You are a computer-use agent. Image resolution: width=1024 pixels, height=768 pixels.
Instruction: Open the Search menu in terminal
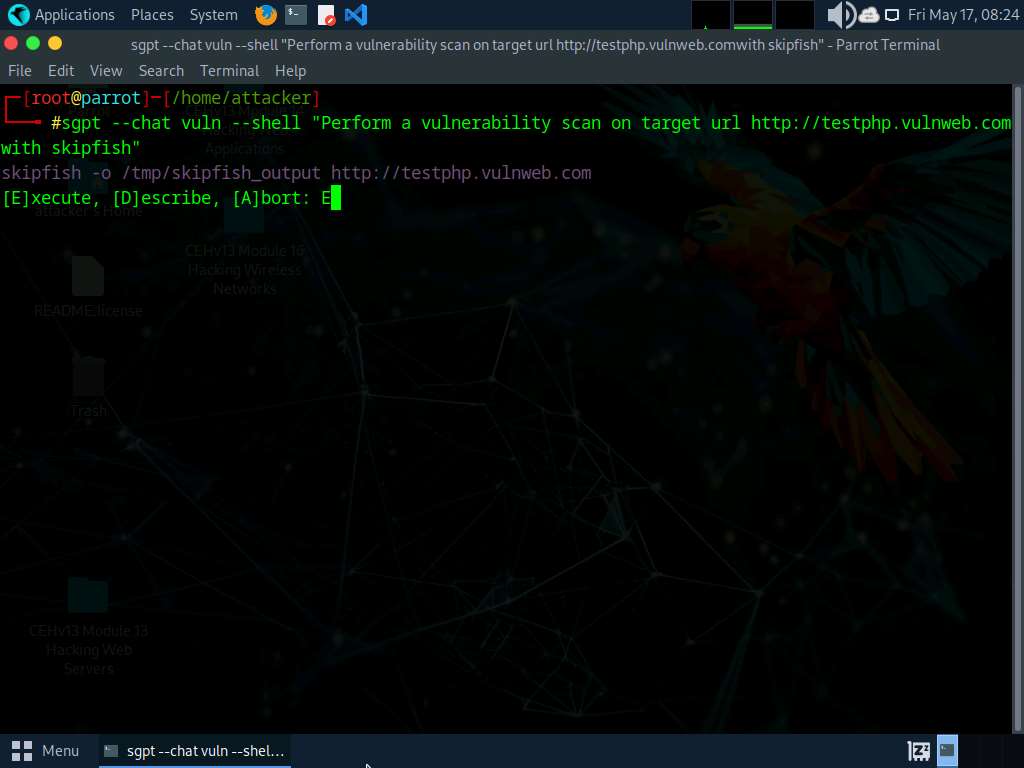pyautogui.click(x=161, y=71)
